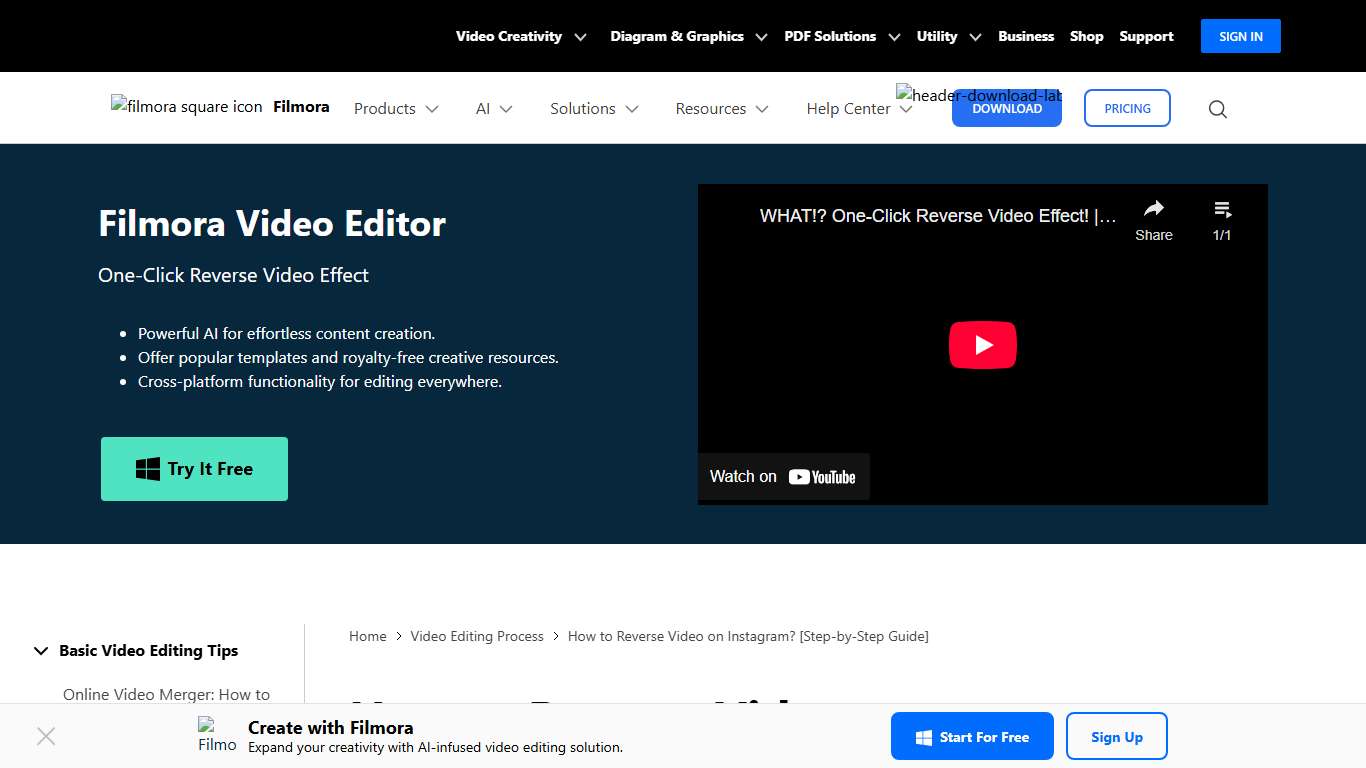Click the Home breadcrumb link
The width and height of the screenshot is (1366, 768).
point(367,636)
